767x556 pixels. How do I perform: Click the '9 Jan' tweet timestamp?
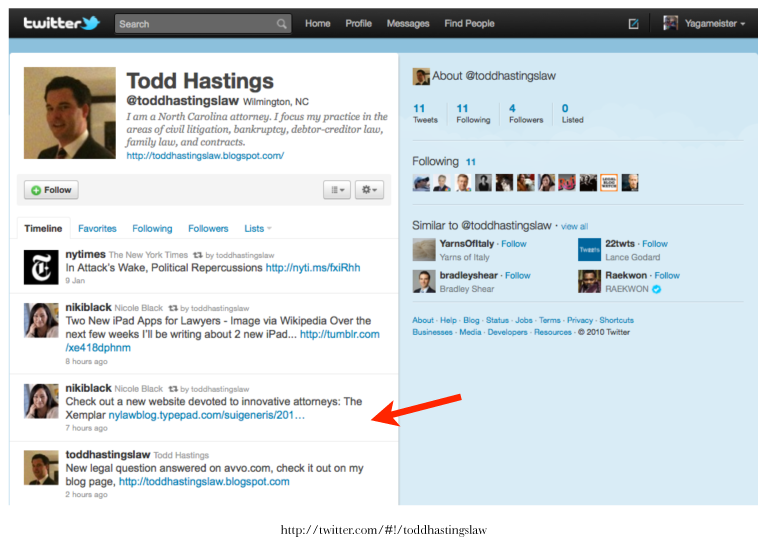(x=75, y=281)
